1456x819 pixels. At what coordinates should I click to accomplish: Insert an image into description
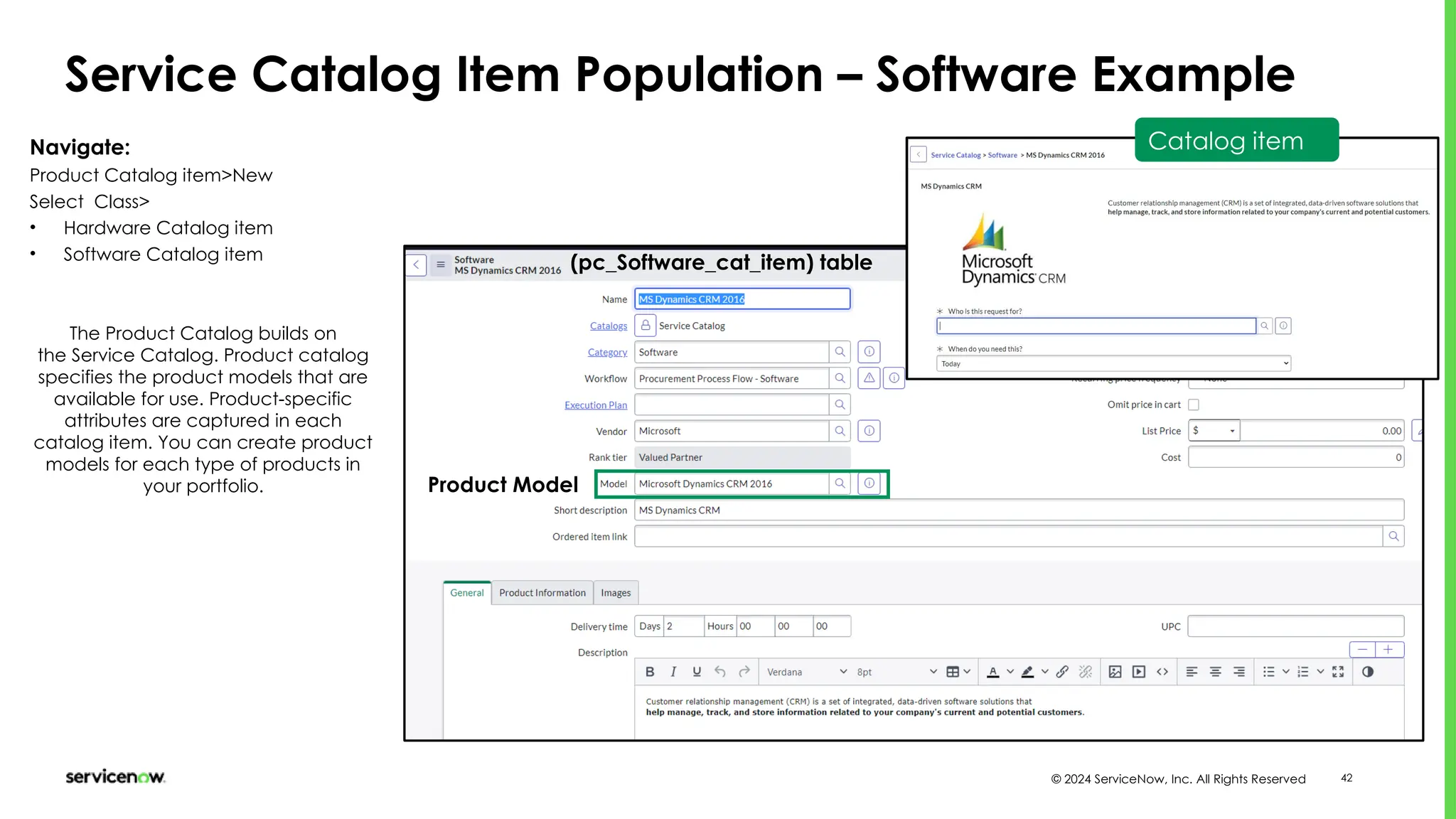1115,672
